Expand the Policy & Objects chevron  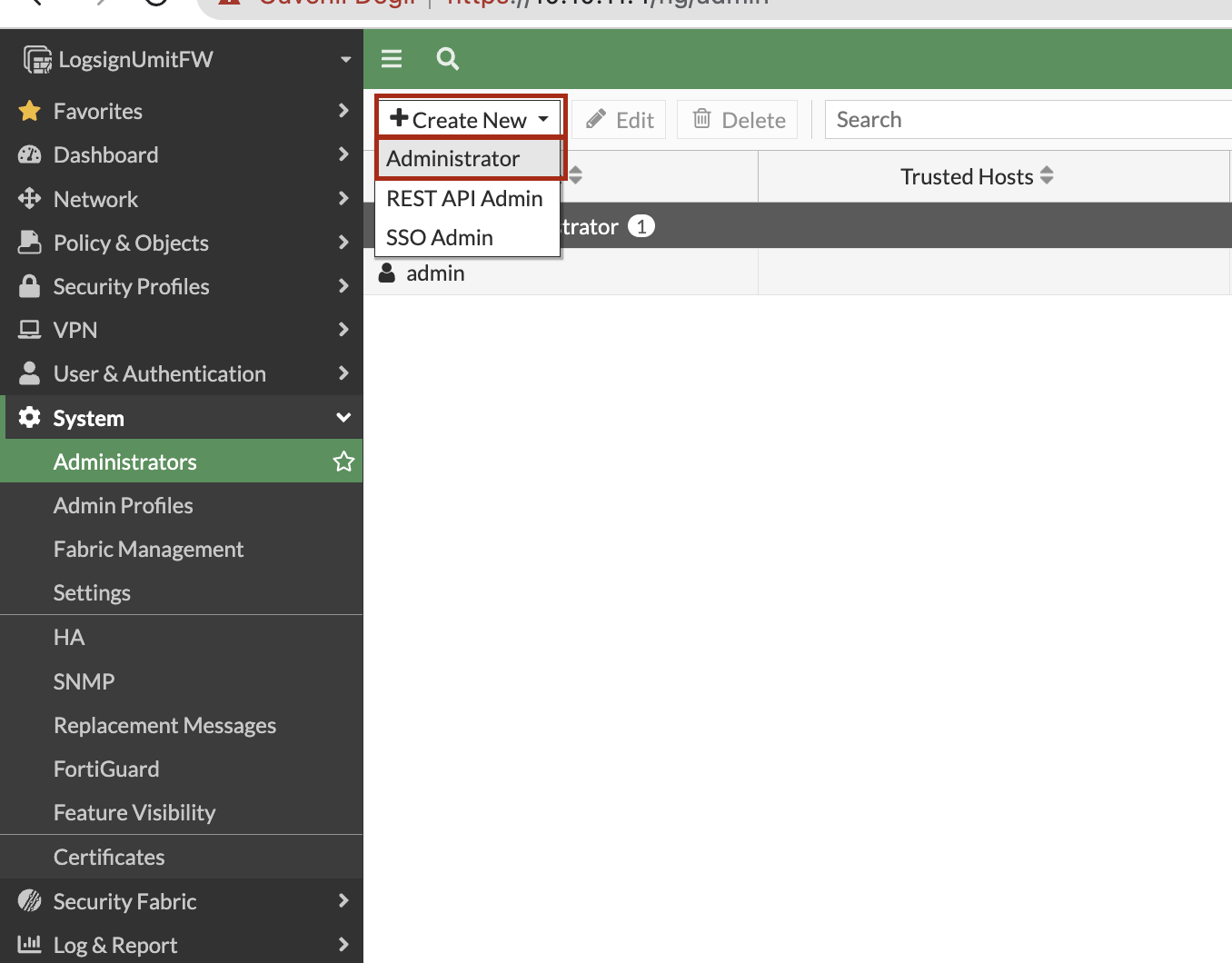tap(343, 242)
